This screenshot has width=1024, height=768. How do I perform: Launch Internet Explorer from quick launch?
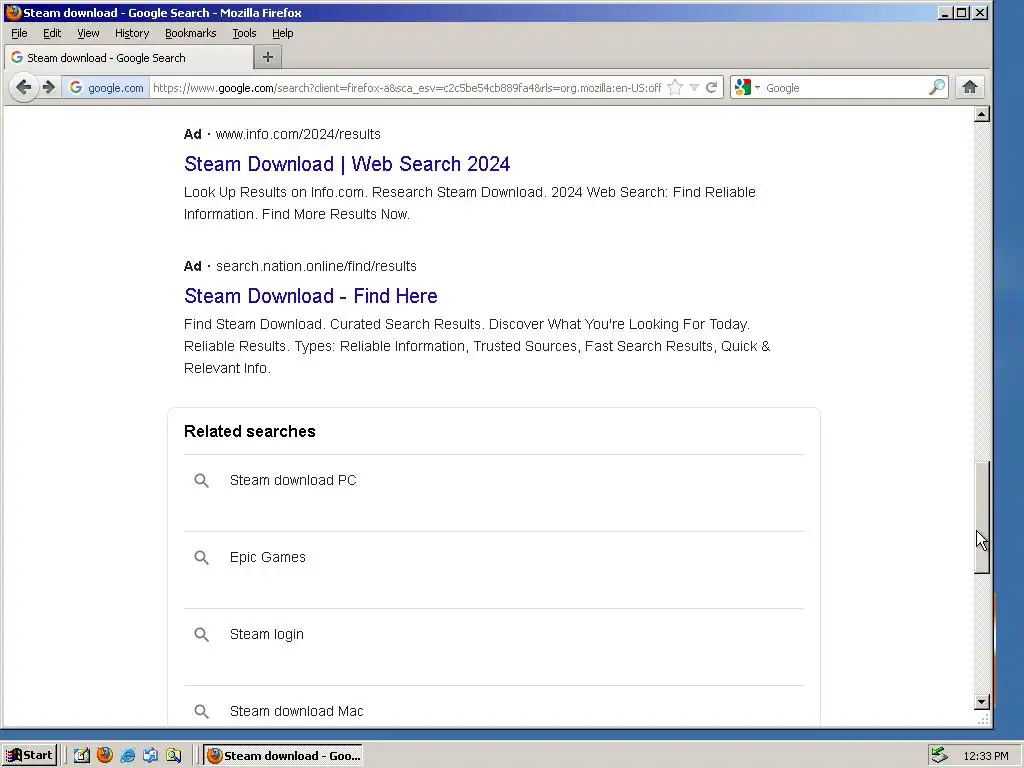point(127,756)
